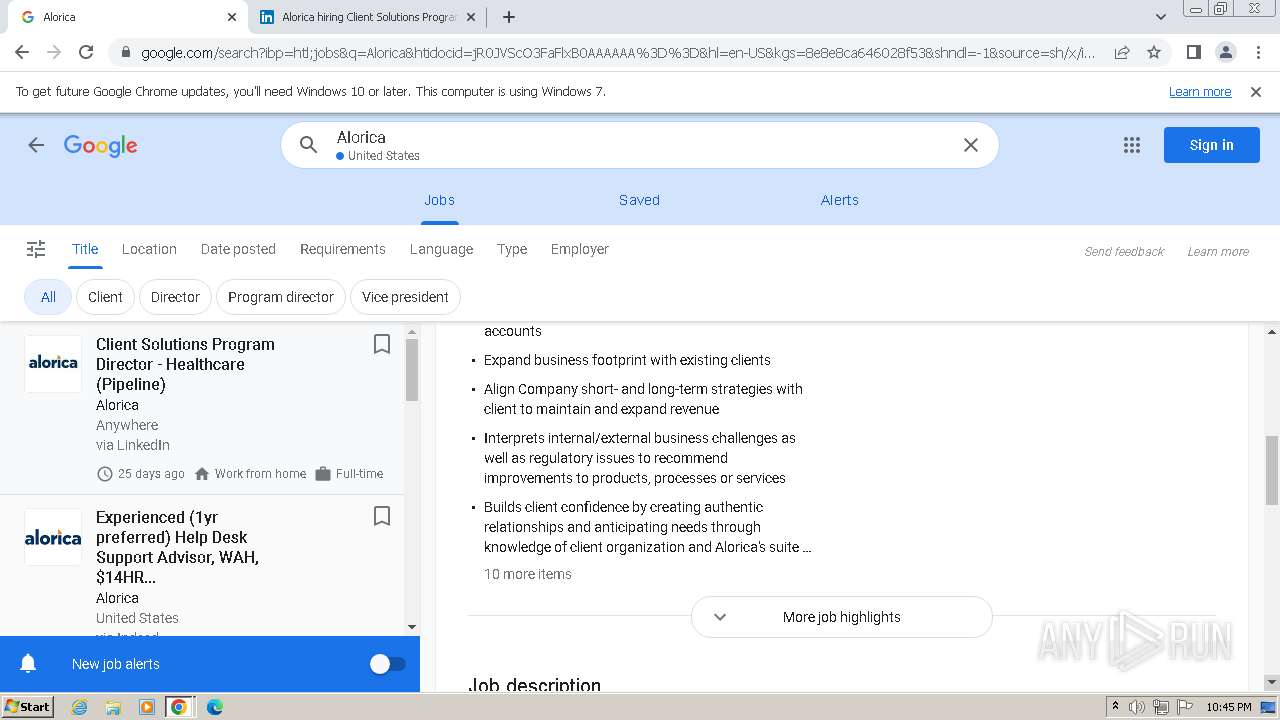
Task: Click Alorica logo on Client Solutions listing
Action: point(53,363)
